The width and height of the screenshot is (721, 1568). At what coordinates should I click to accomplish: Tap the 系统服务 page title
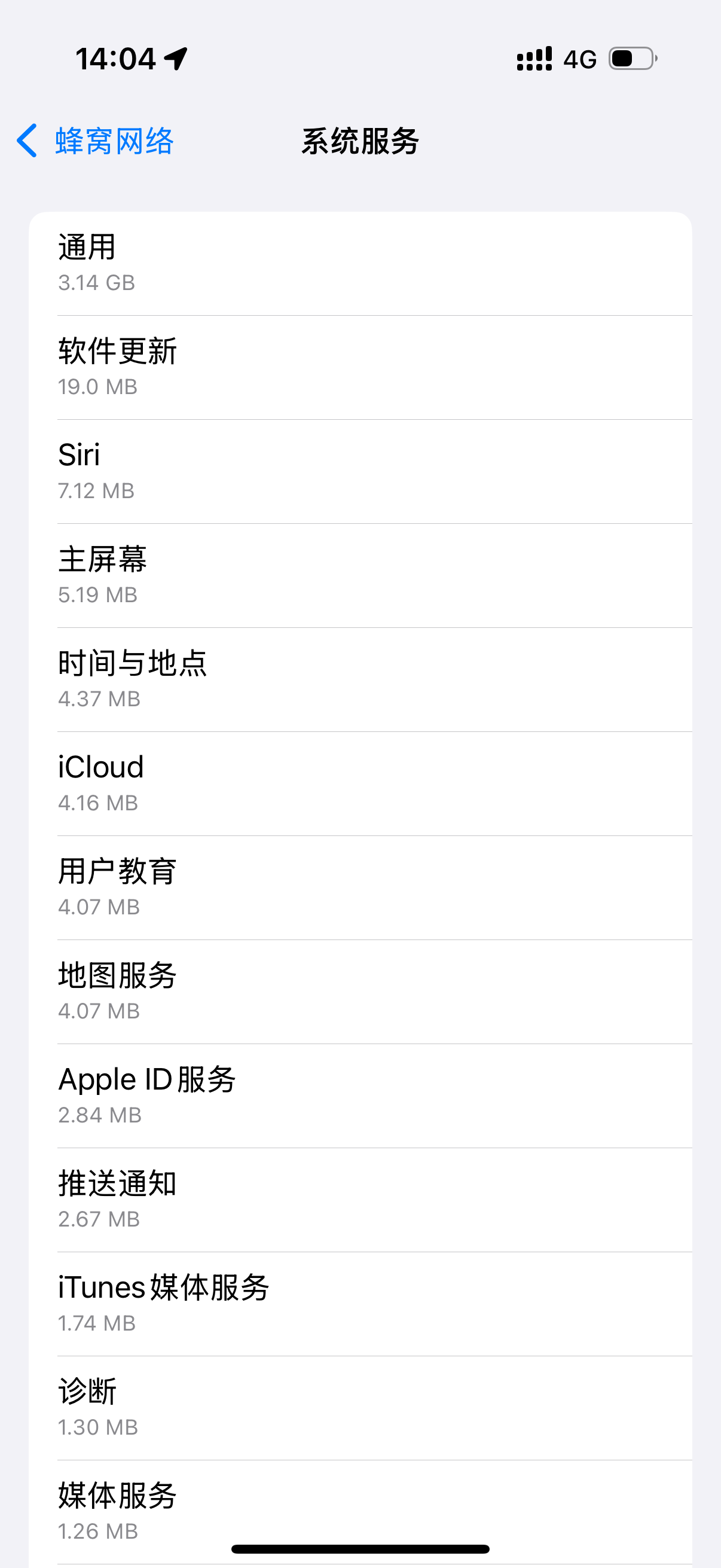(360, 141)
